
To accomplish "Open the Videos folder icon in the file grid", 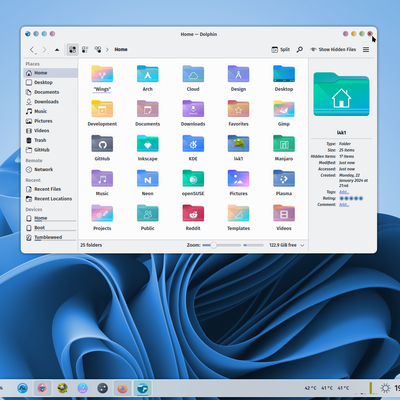I will tap(284, 213).
